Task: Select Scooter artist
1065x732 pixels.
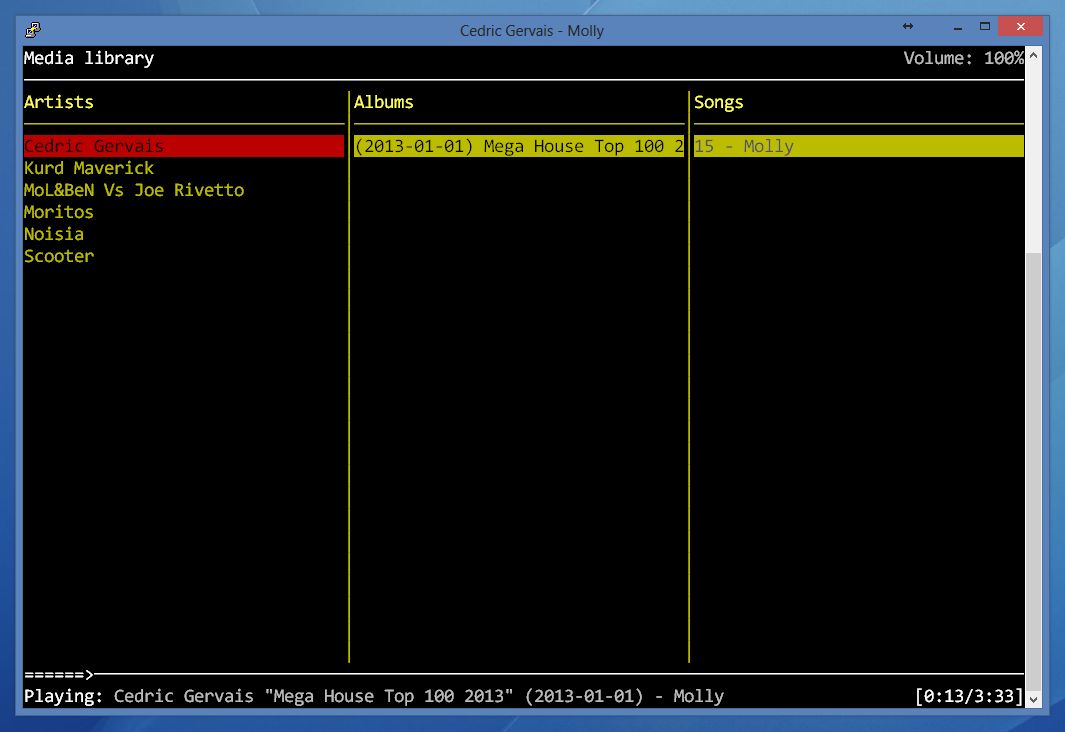Action: click(59, 256)
